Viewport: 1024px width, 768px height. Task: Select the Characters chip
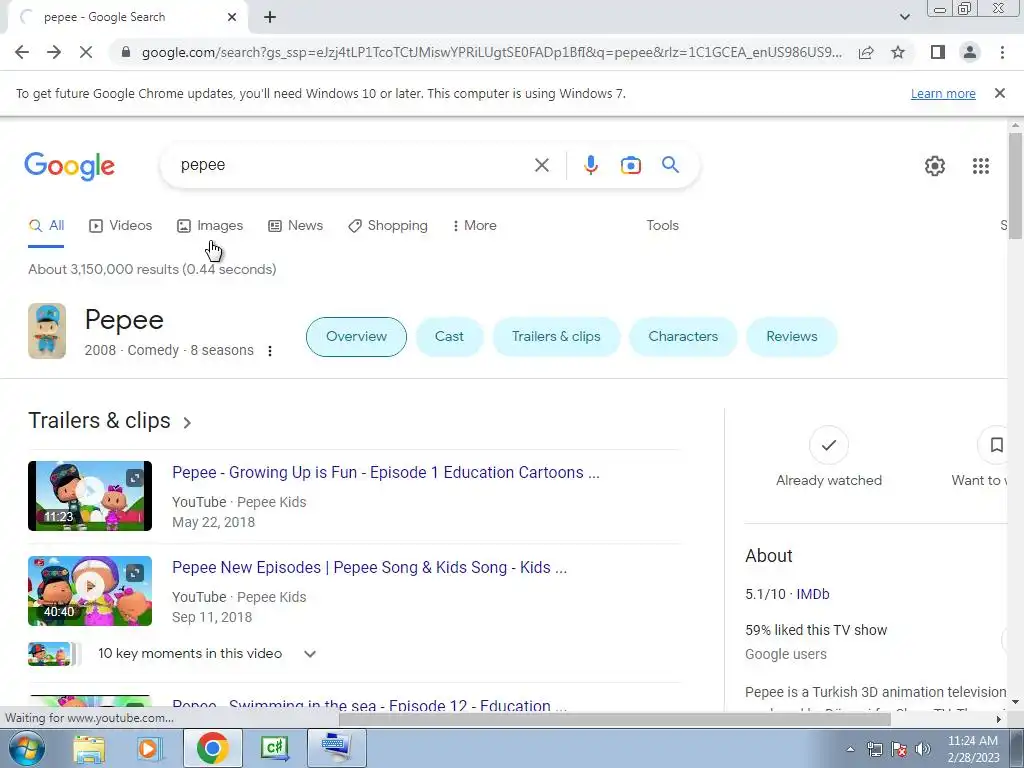point(682,337)
